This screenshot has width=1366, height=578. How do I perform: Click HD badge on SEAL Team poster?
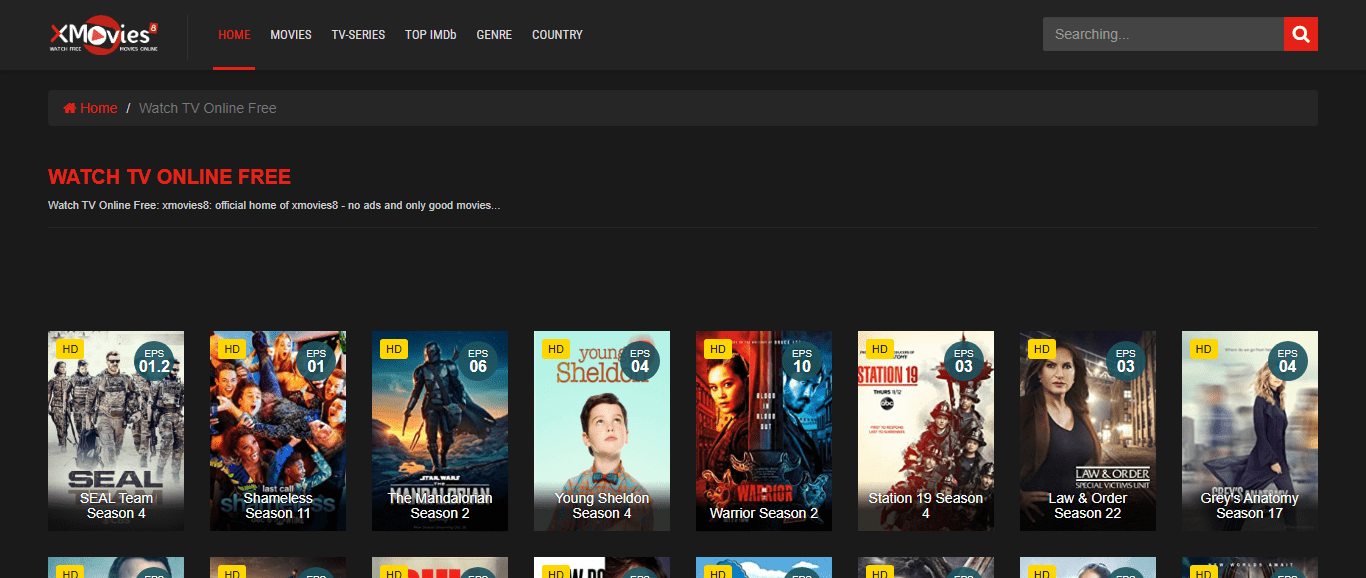(x=69, y=349)
